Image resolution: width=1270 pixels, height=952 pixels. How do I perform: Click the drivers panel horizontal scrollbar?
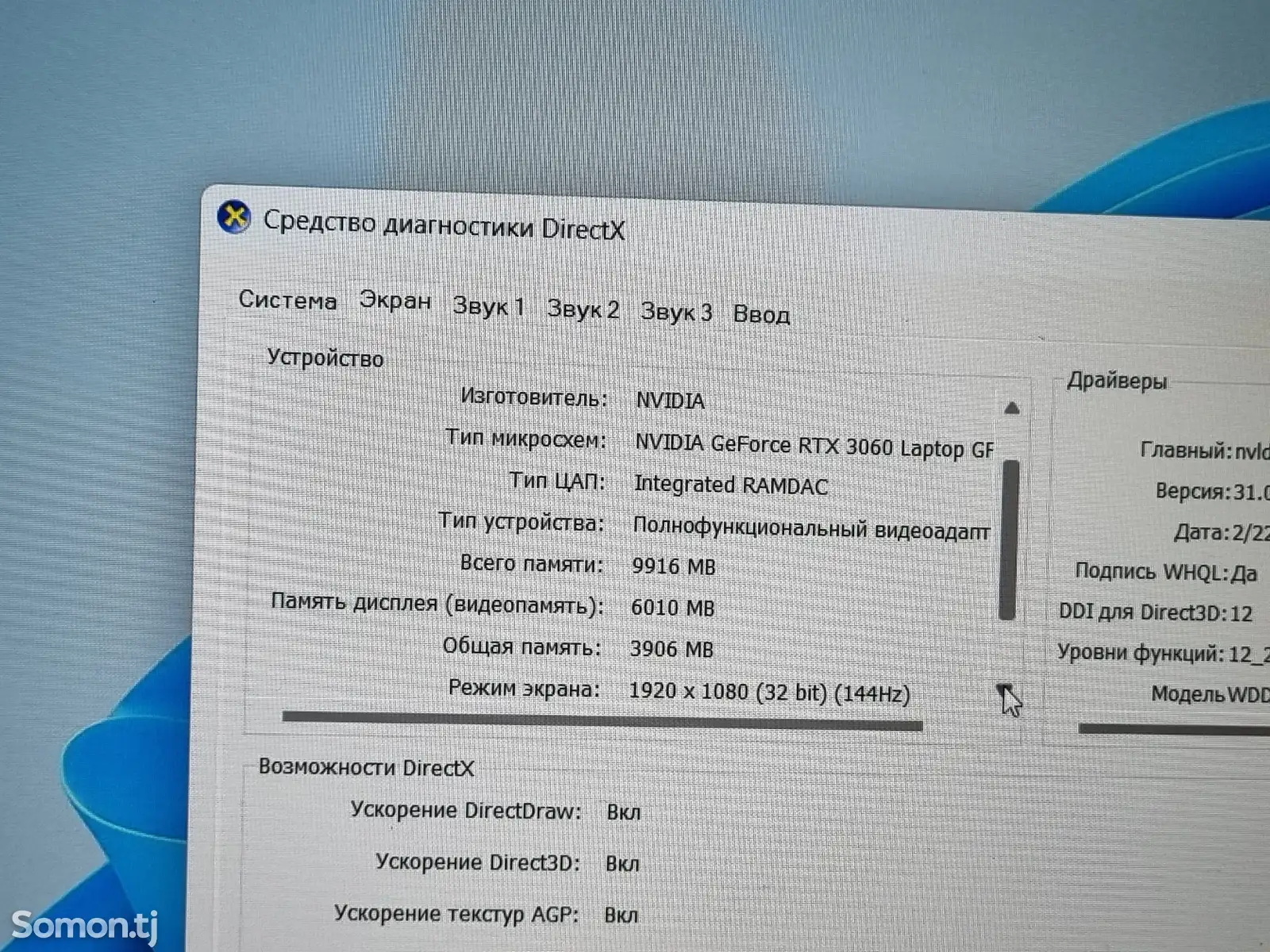click(1174, 729)
